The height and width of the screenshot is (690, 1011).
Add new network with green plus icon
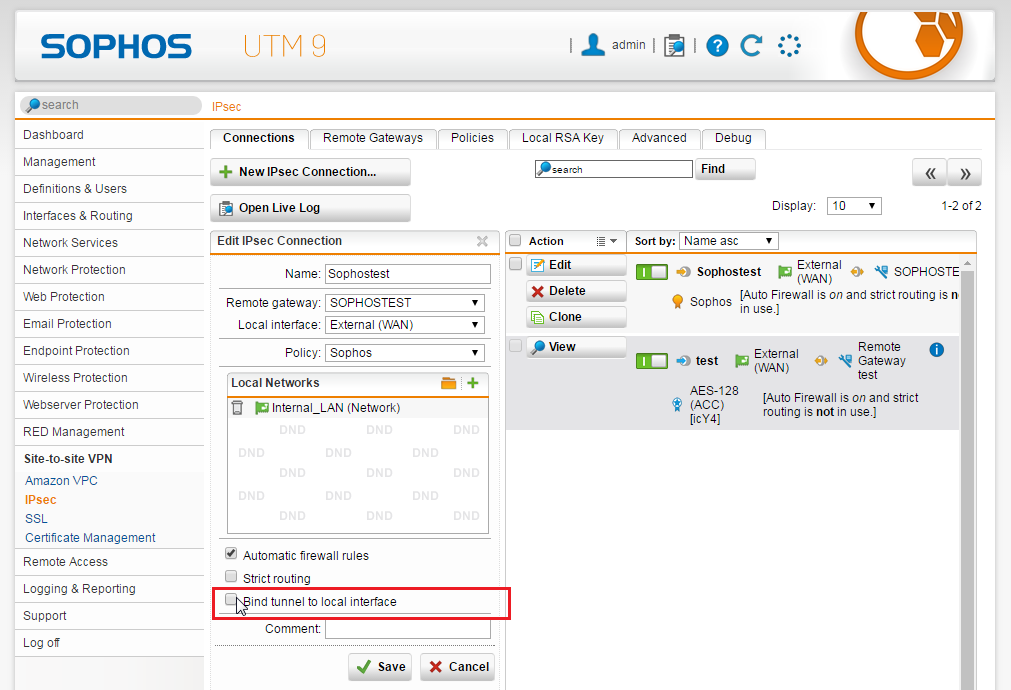[x=473, y=383]
